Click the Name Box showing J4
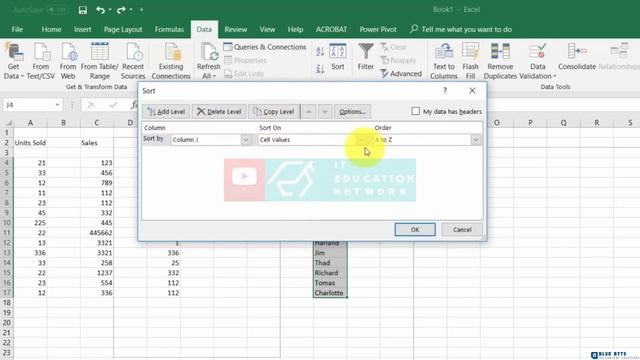Screen dimensions: 640x360 coord(29,105)
